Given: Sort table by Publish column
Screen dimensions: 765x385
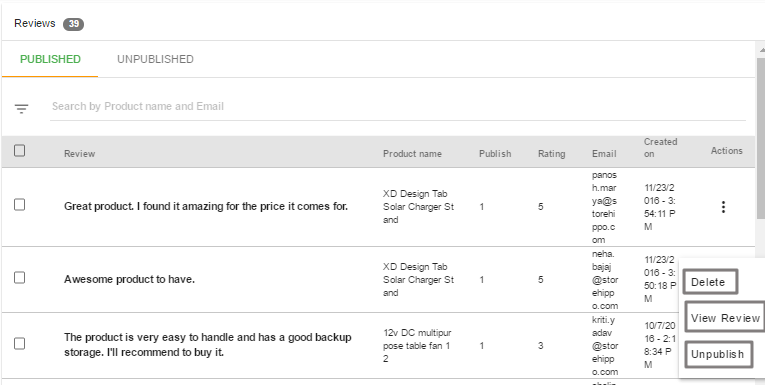Looking at the screenshot, I should coord(495,154).
